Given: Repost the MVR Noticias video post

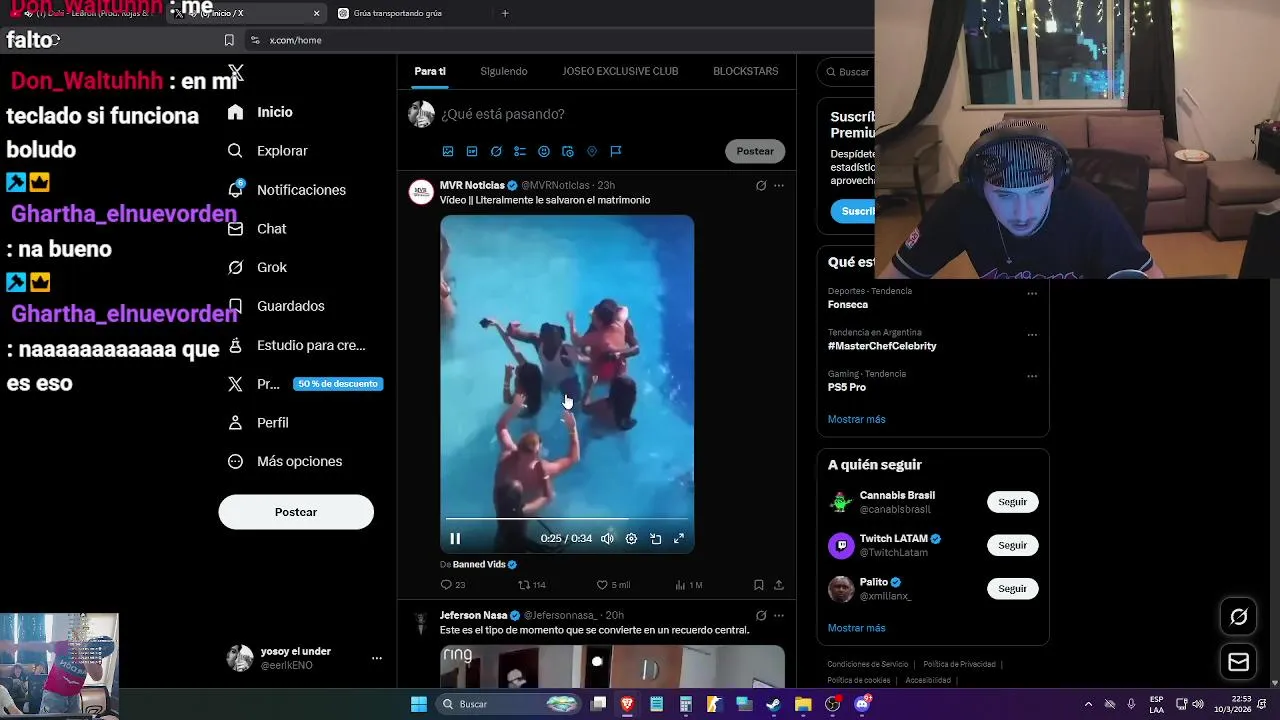Looking at the screenshot, I should tap(531, 585).
